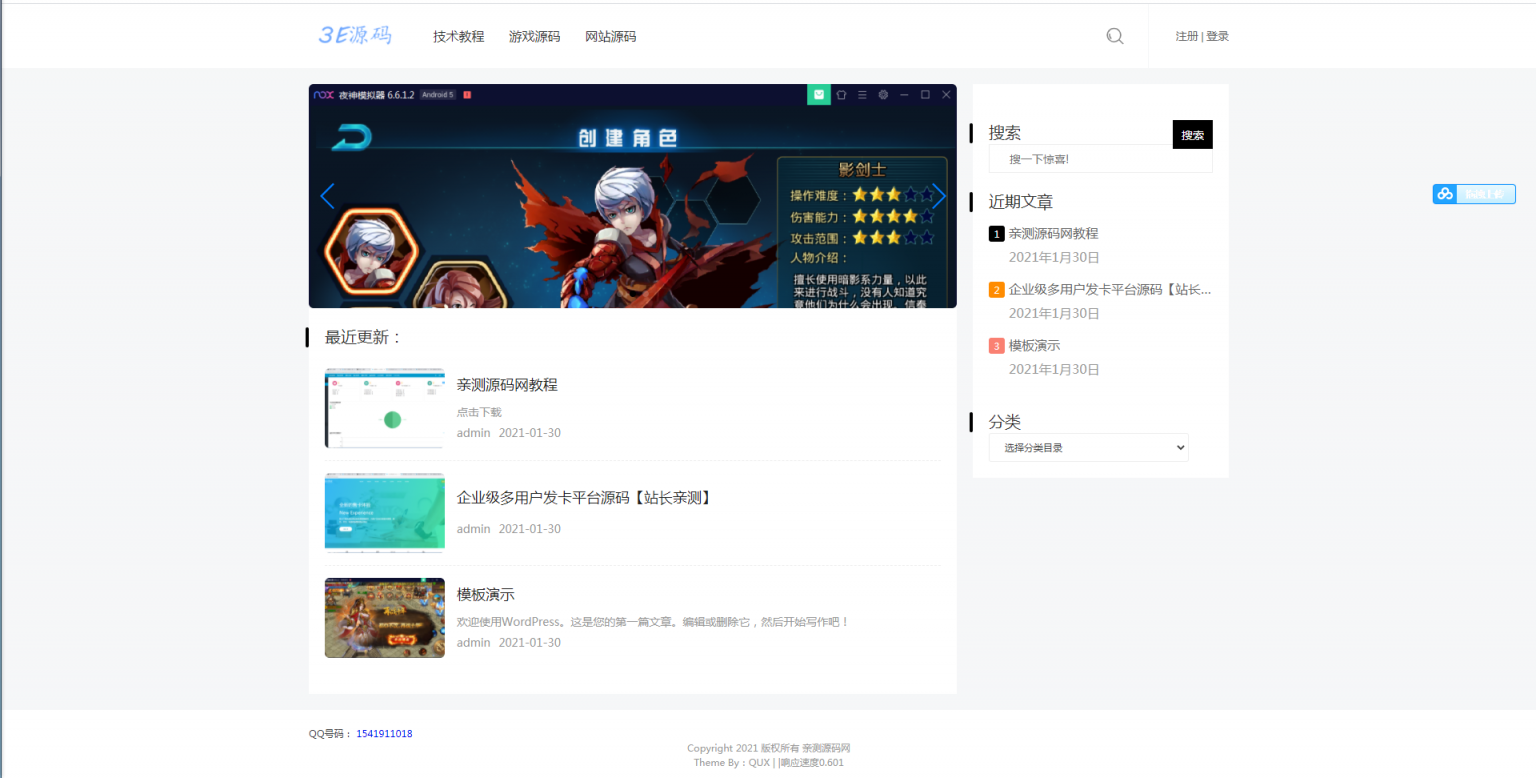Open sidebar article 企业级多用户发卡平台源码
The height and width of the screenshot is (778, 1536).
coord(1110,289)
